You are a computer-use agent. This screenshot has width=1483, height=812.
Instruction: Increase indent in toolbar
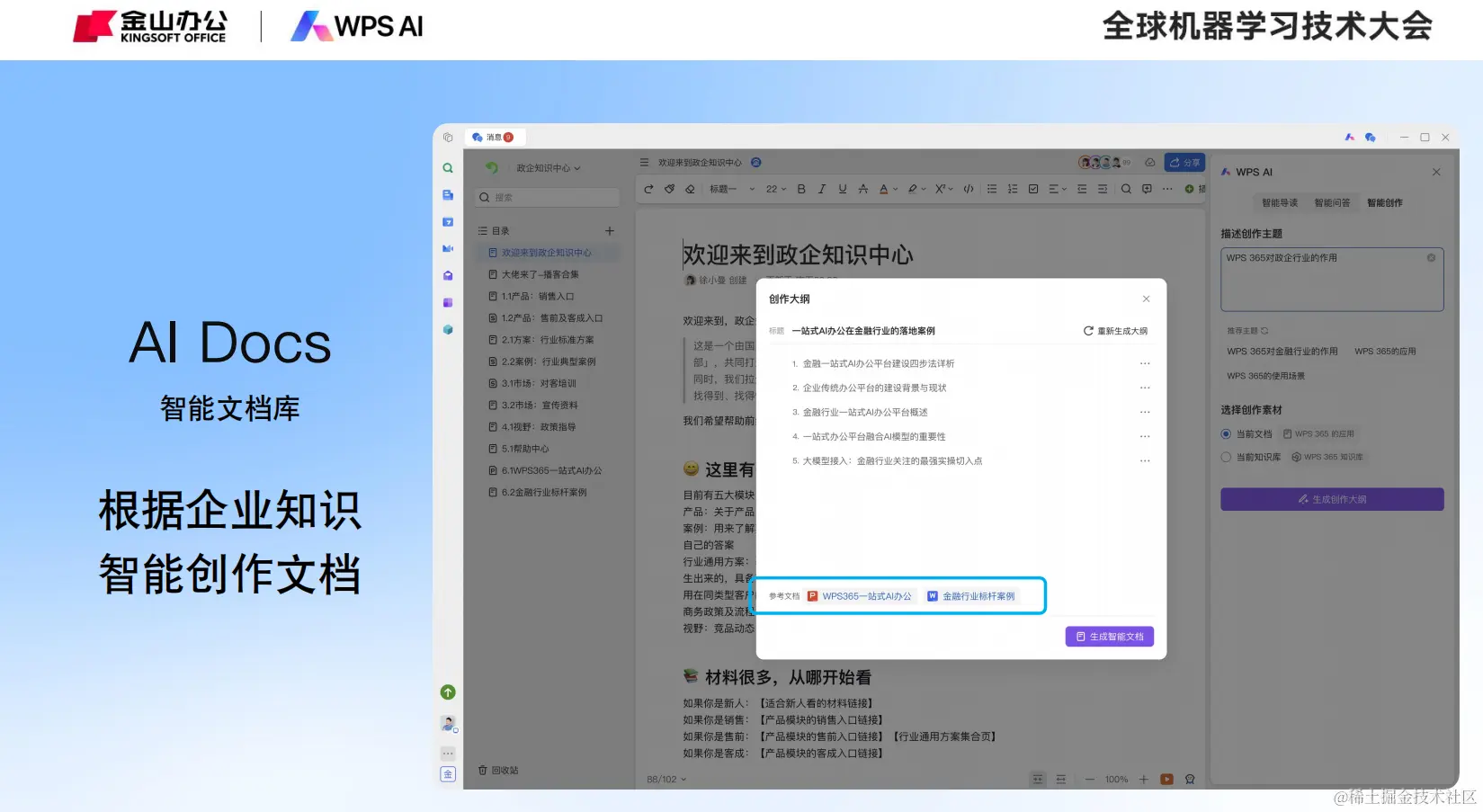1103,189
